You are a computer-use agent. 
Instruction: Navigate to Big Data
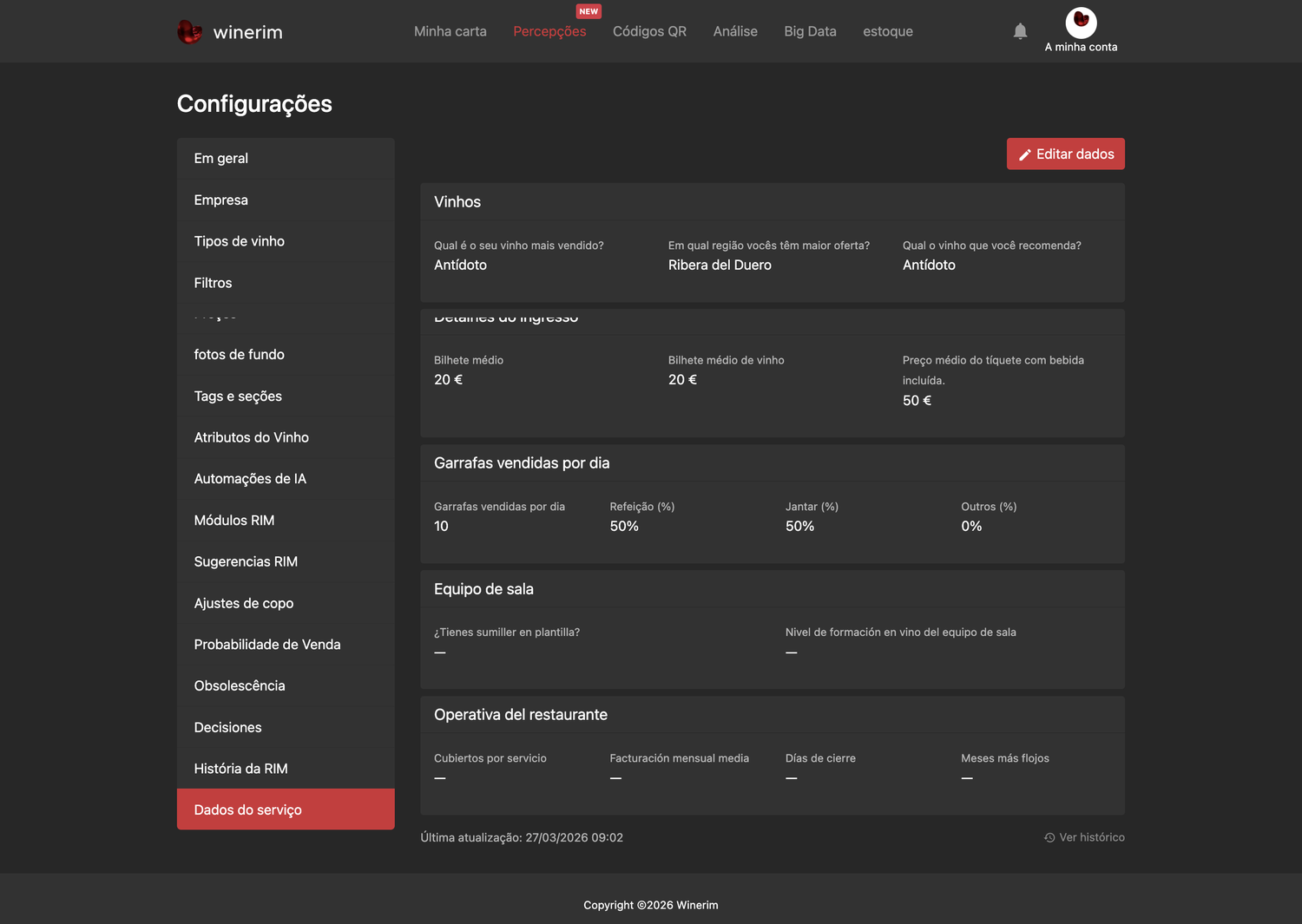coord(810,31)
